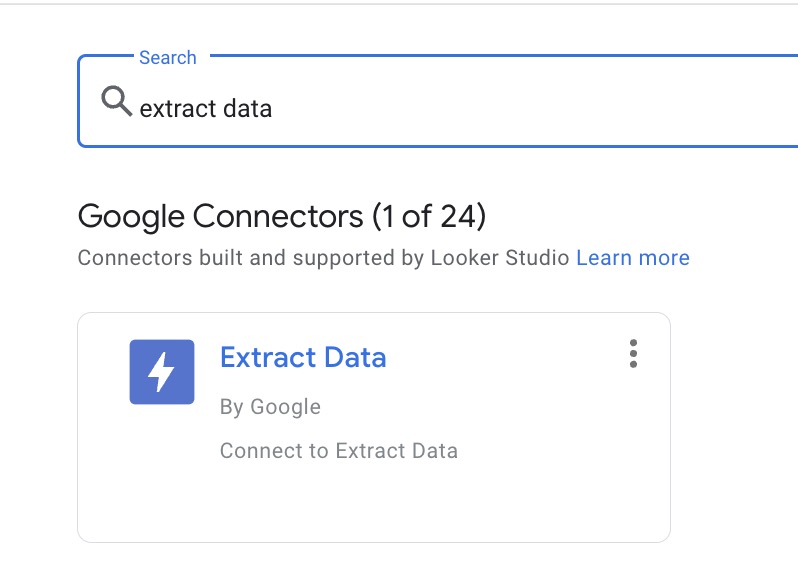
Task: Click the words "Looker Studio" in subtitle
Action: (x=500, y=258)
